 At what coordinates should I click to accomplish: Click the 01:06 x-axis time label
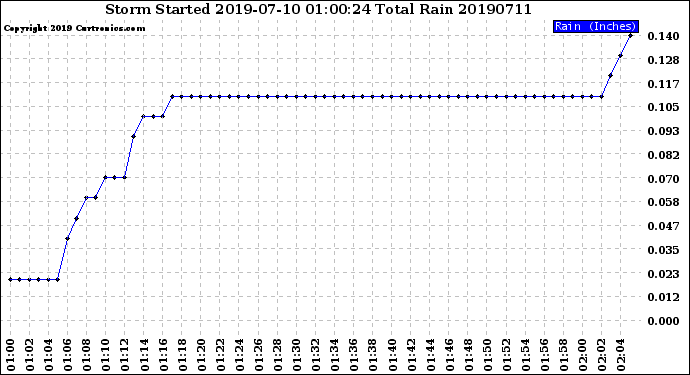[67, 355]
